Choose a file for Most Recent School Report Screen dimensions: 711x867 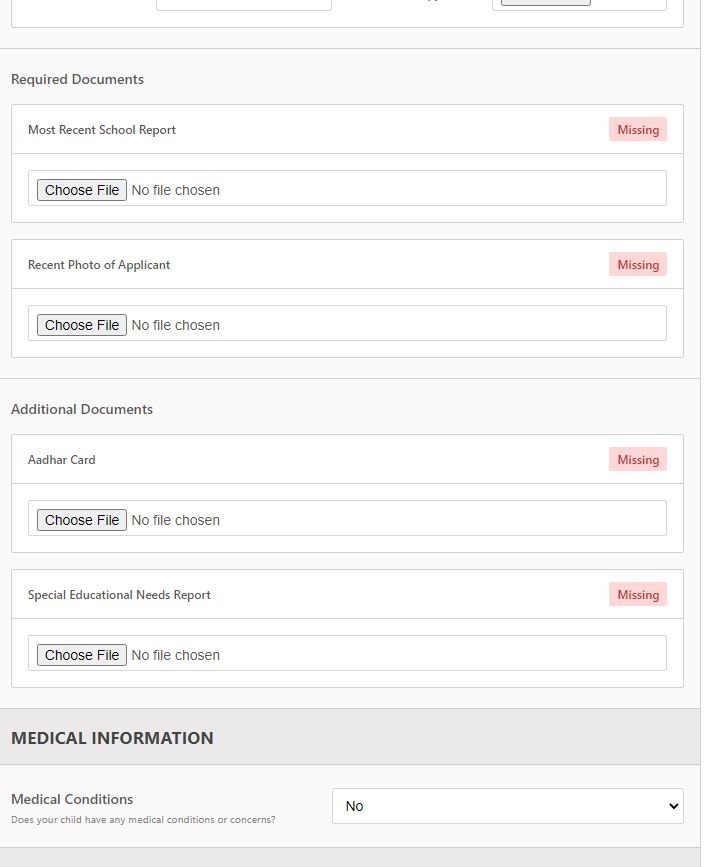coord(82,190)
